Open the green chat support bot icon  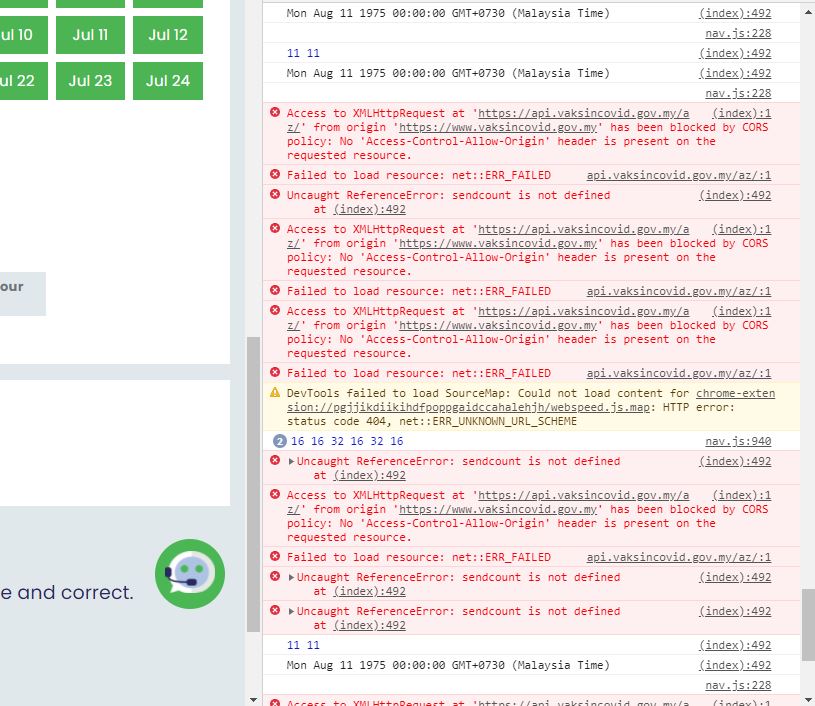coord(190,573)
